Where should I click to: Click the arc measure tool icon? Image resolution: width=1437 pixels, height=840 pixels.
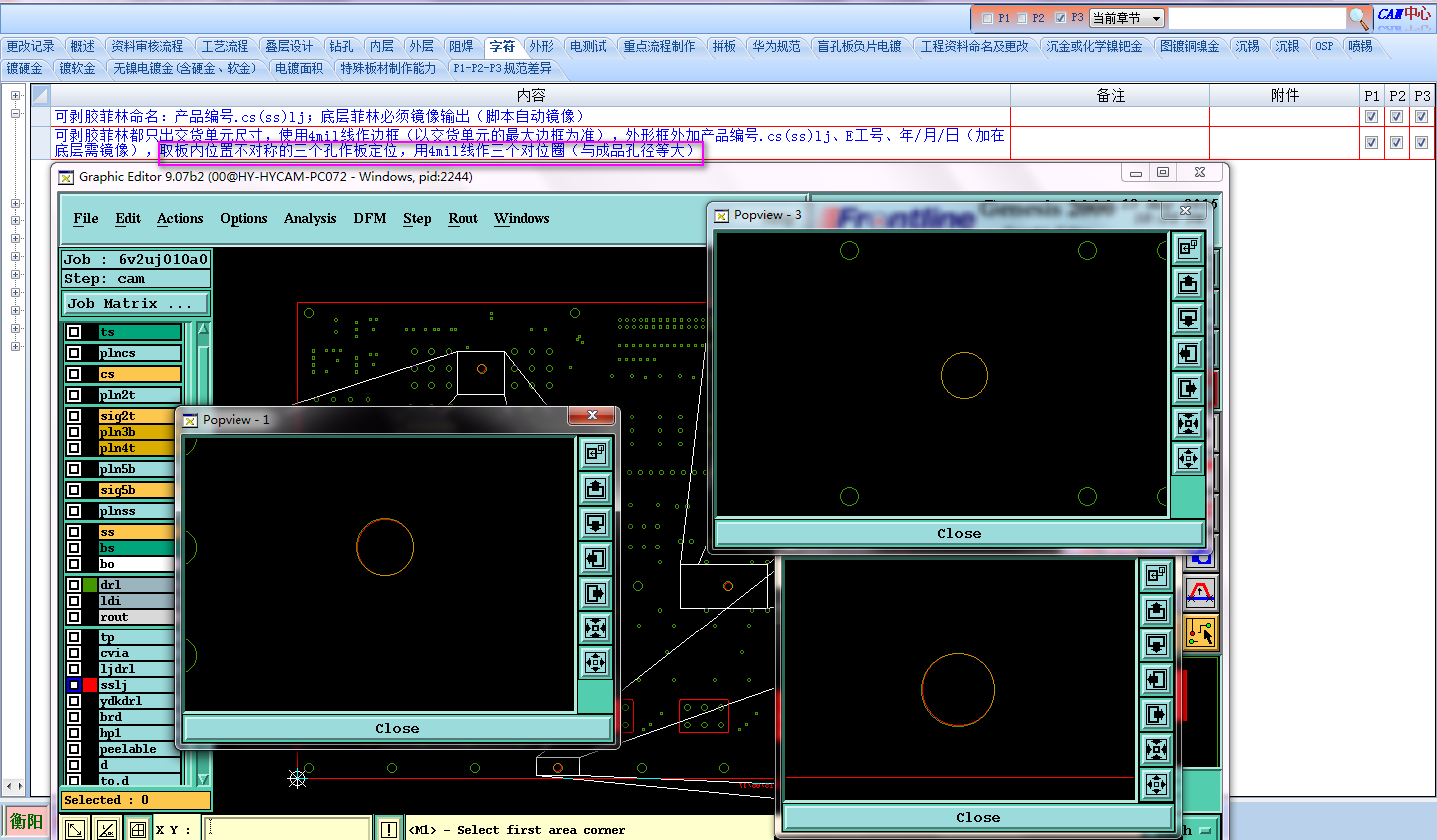point(1200,594)
